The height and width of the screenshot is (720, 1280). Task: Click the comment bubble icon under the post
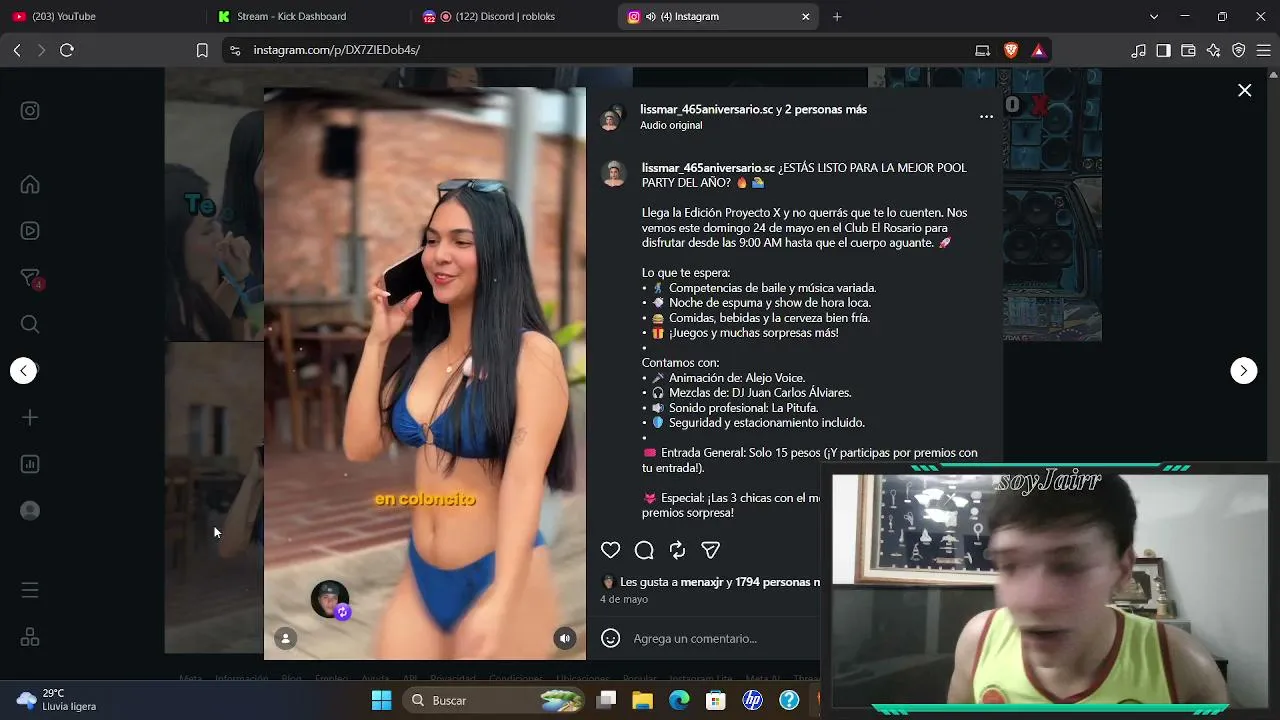(x=644, y=550)
